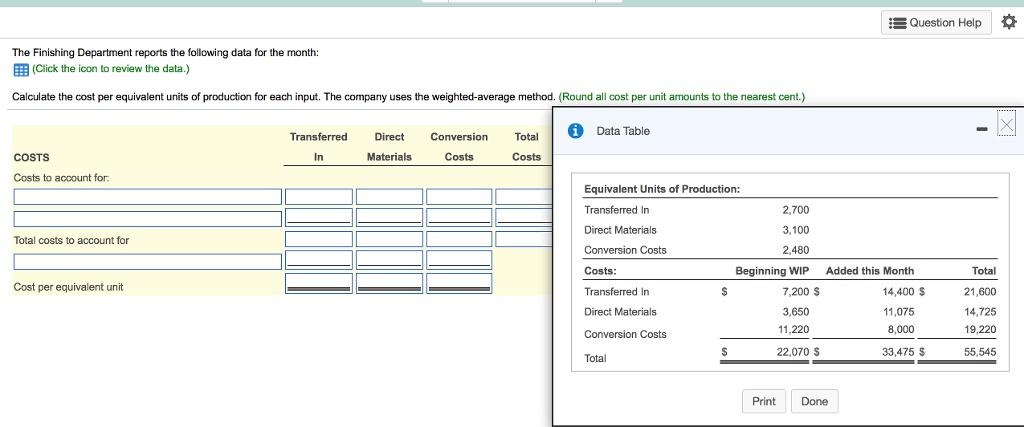Select second label field under Costs to account for
1024x427 pixels.
click(x=147, y=218)
